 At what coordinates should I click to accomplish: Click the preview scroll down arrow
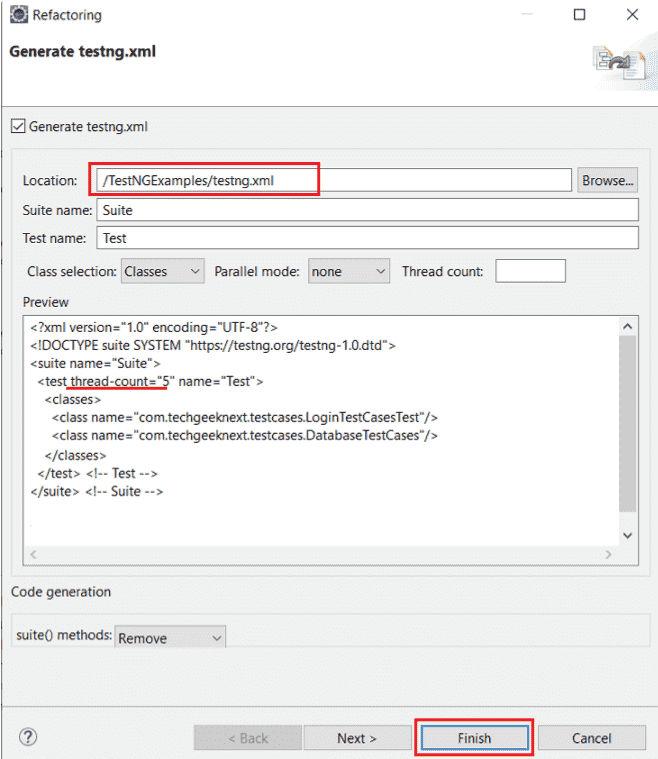click(627, 535)
